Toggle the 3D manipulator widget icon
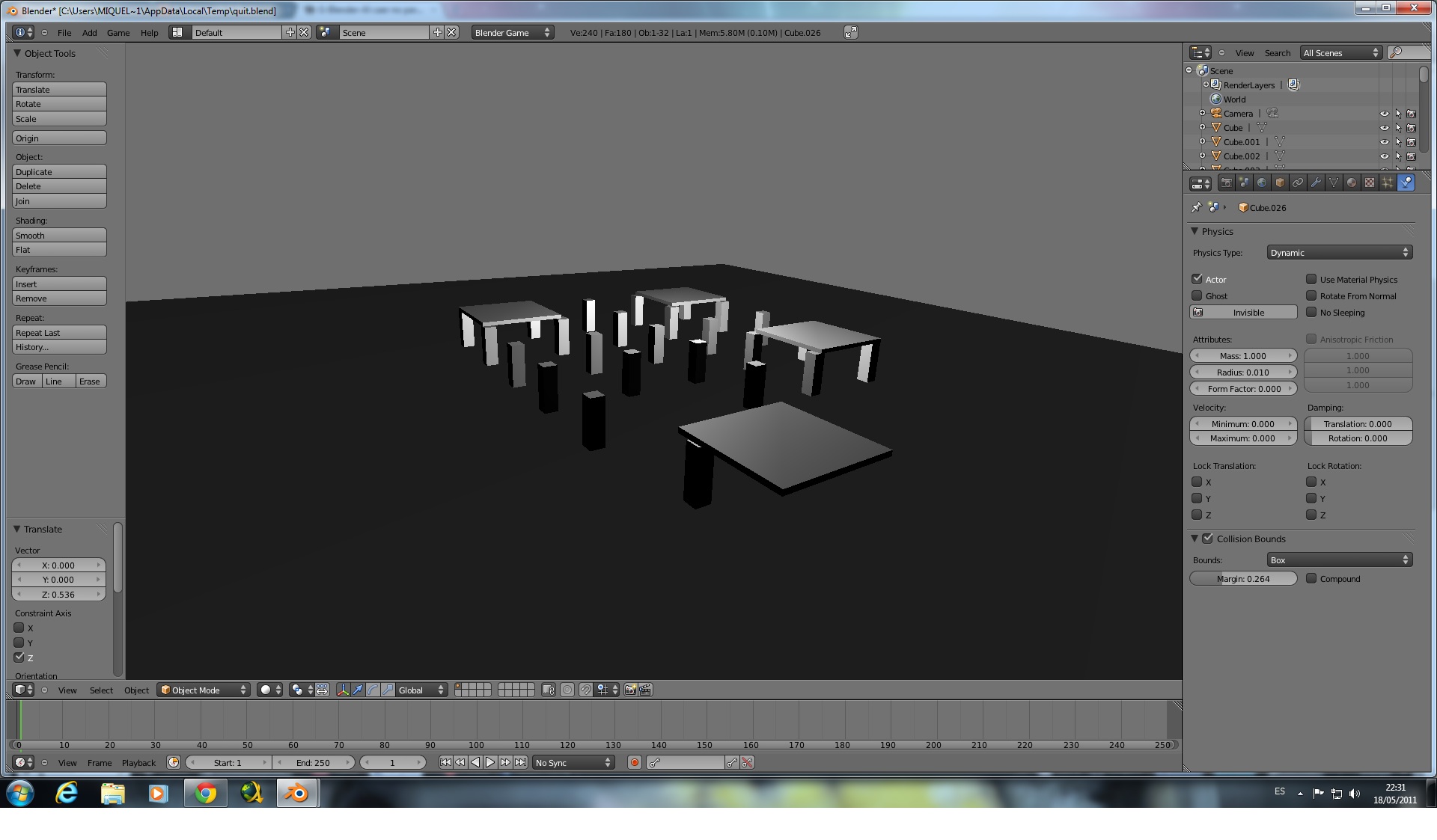The image size is (1437, 840). click(343, 690)
